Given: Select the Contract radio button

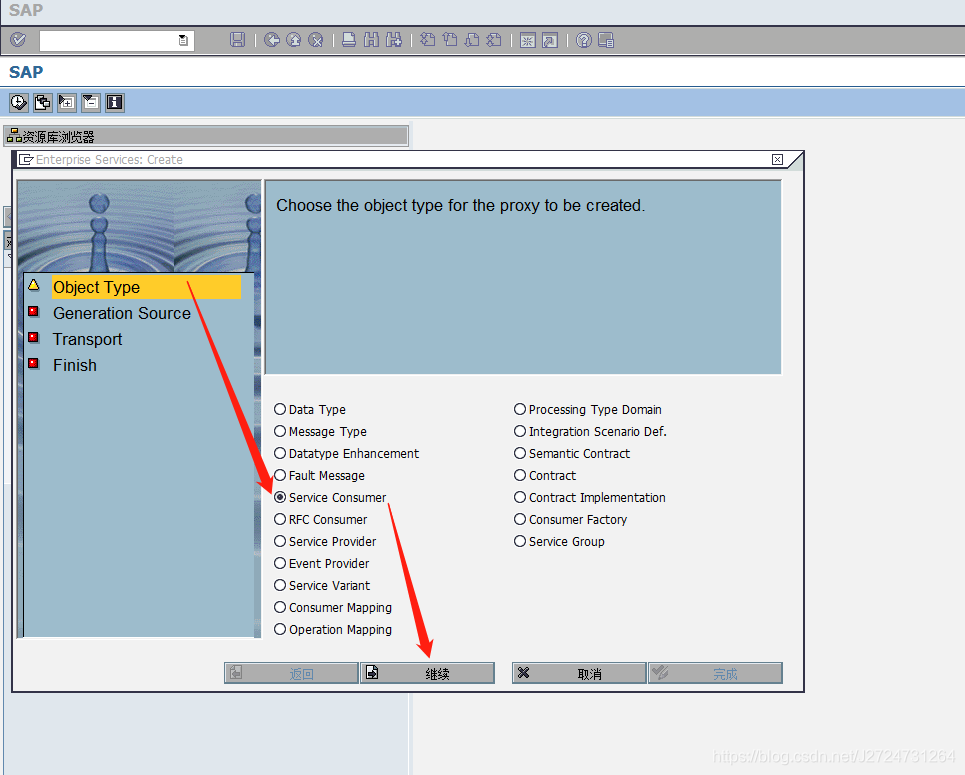Looking at the screenshot, I should [x=520, y=475].
